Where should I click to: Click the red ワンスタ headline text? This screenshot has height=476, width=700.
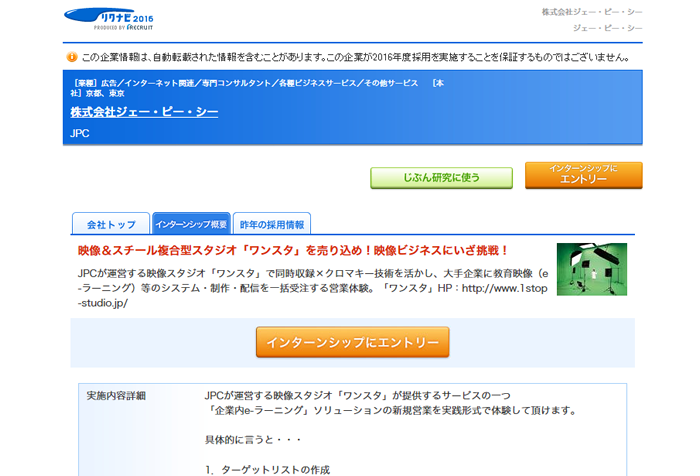(293, 251)
